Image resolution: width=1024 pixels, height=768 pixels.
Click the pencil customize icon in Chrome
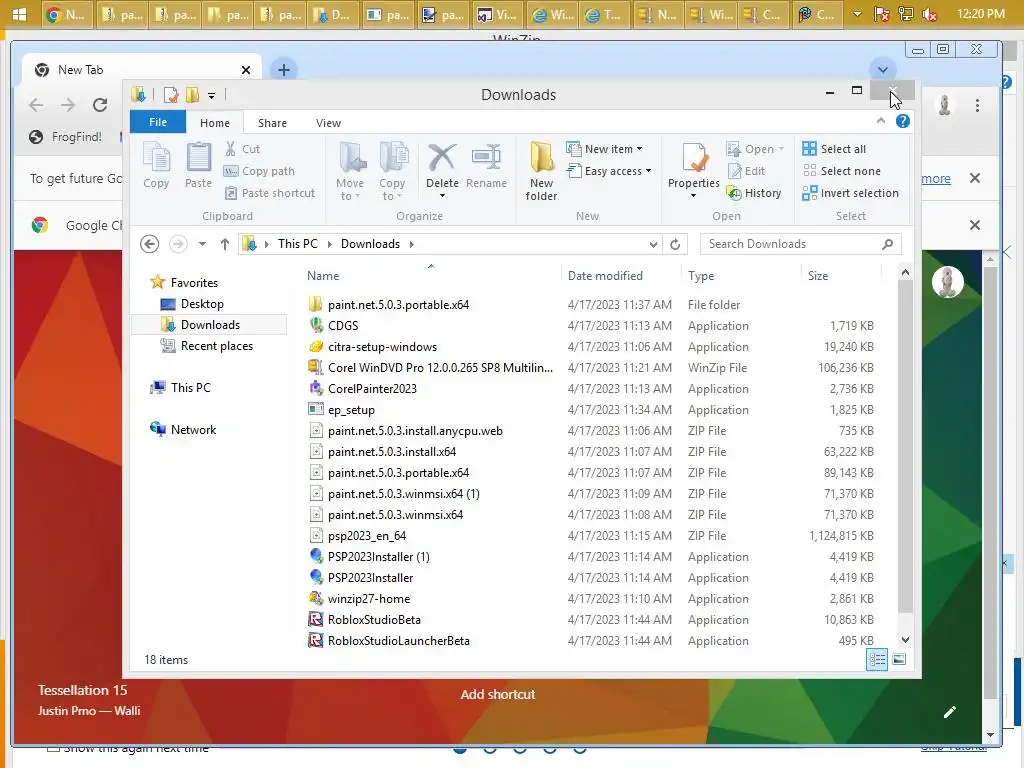tap(950, 712)
